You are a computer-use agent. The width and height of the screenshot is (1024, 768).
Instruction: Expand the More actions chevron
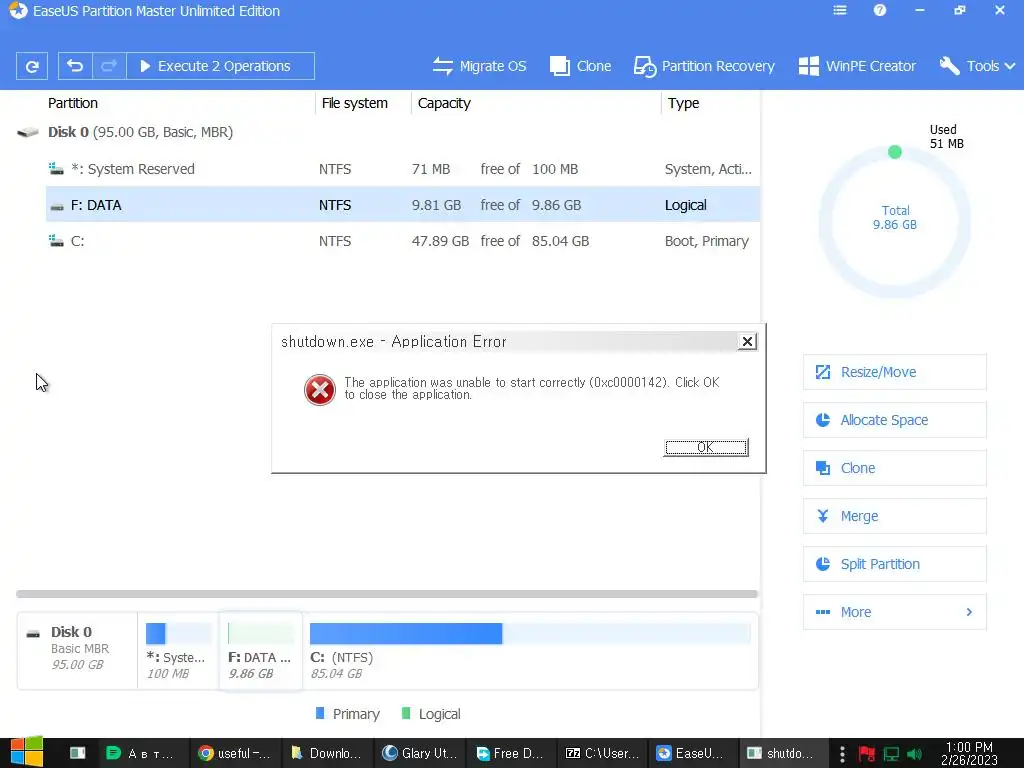tap(969, 612)
